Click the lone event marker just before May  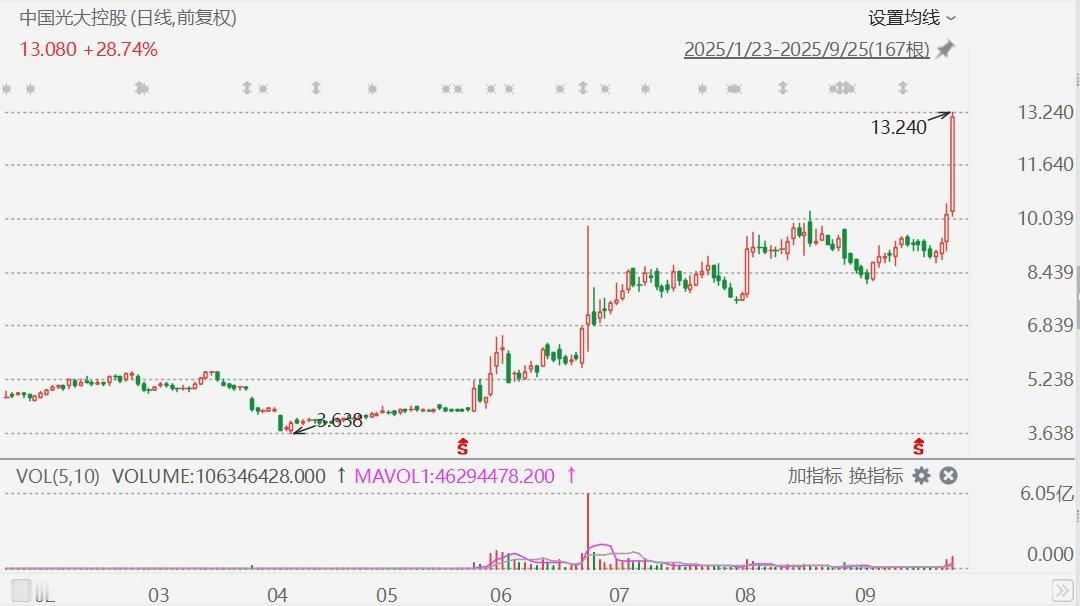pyautogui.click(x=373, y=89)
